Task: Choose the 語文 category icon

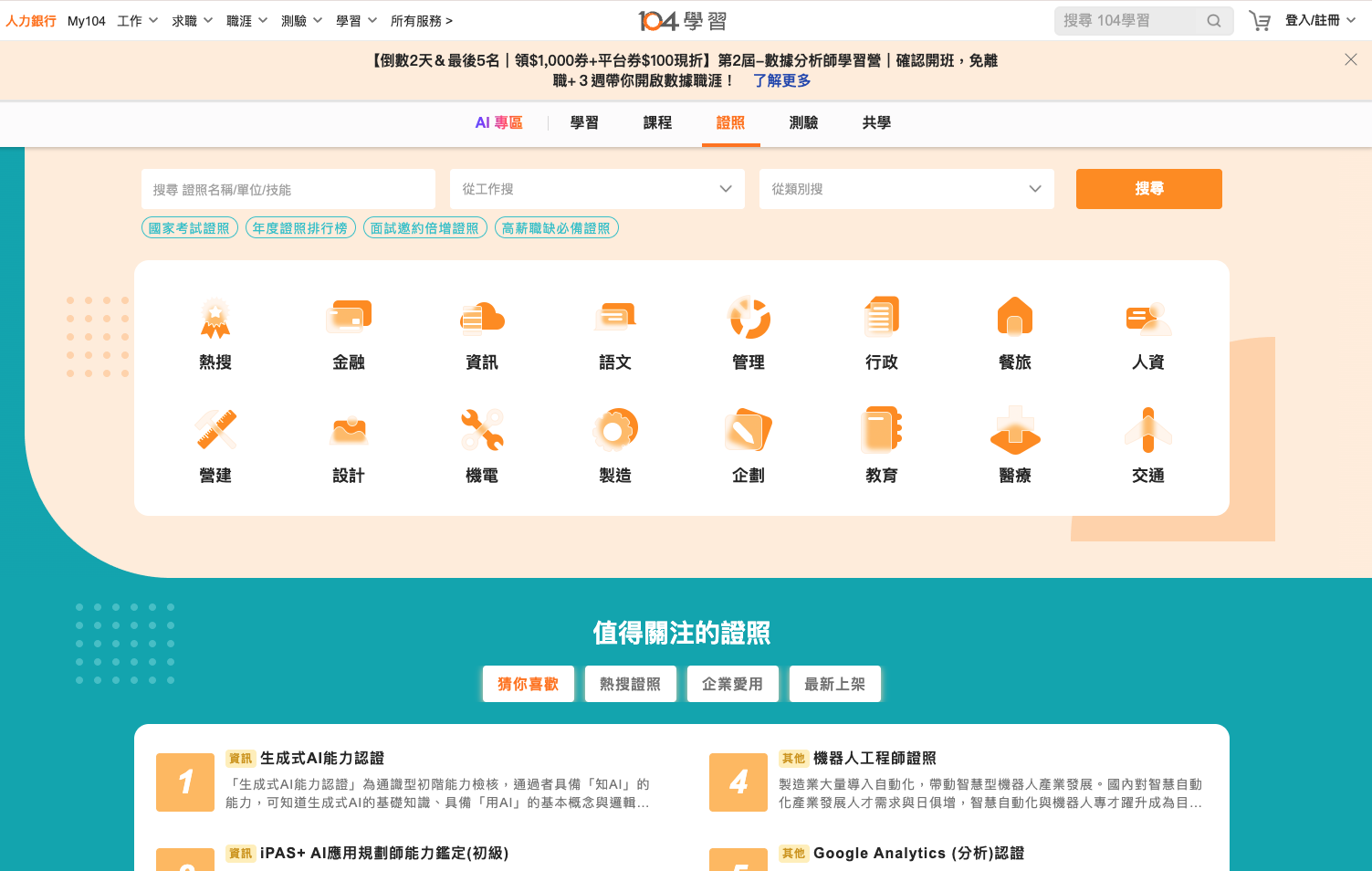Action: point(615,318)
